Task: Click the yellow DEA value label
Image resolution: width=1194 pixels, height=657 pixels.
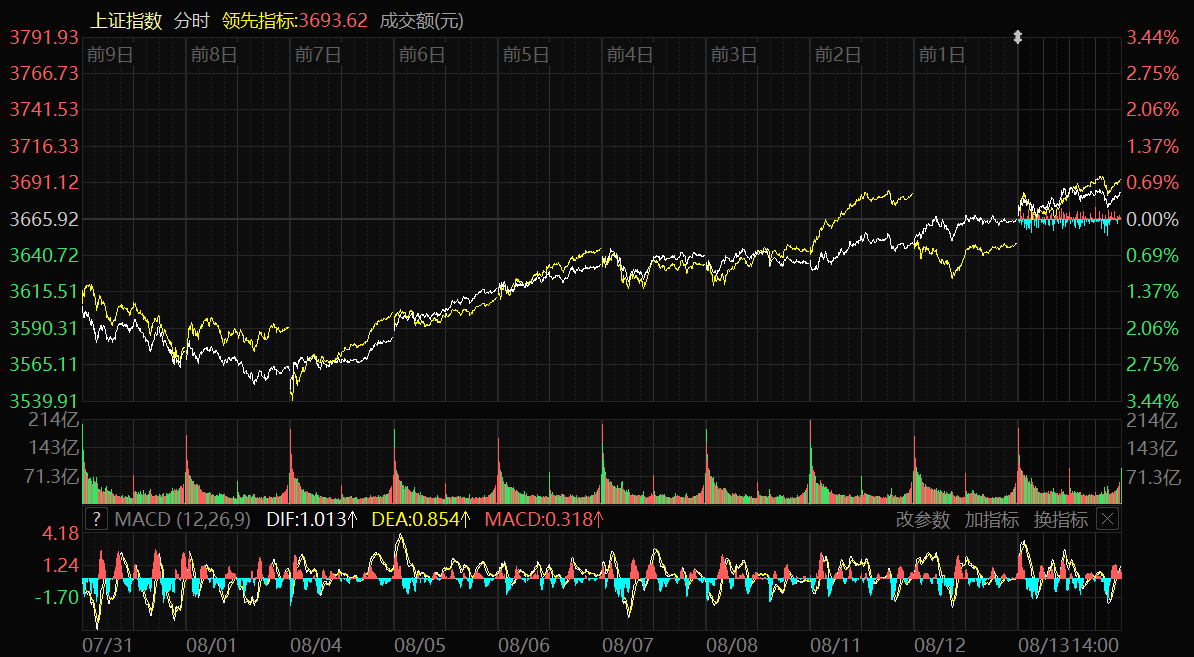Action: (x=421, y=519)
